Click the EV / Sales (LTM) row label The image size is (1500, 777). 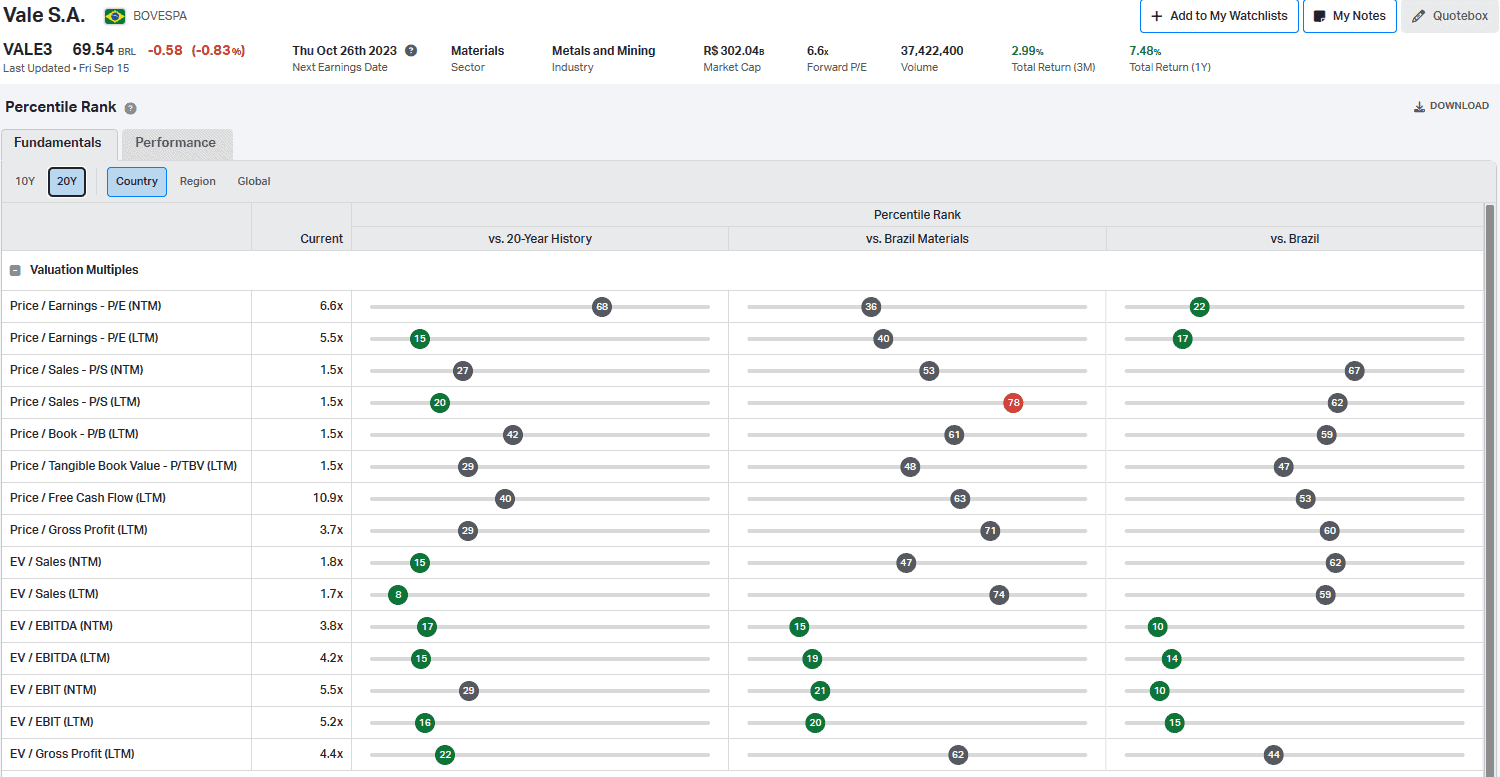pos(54,594)
